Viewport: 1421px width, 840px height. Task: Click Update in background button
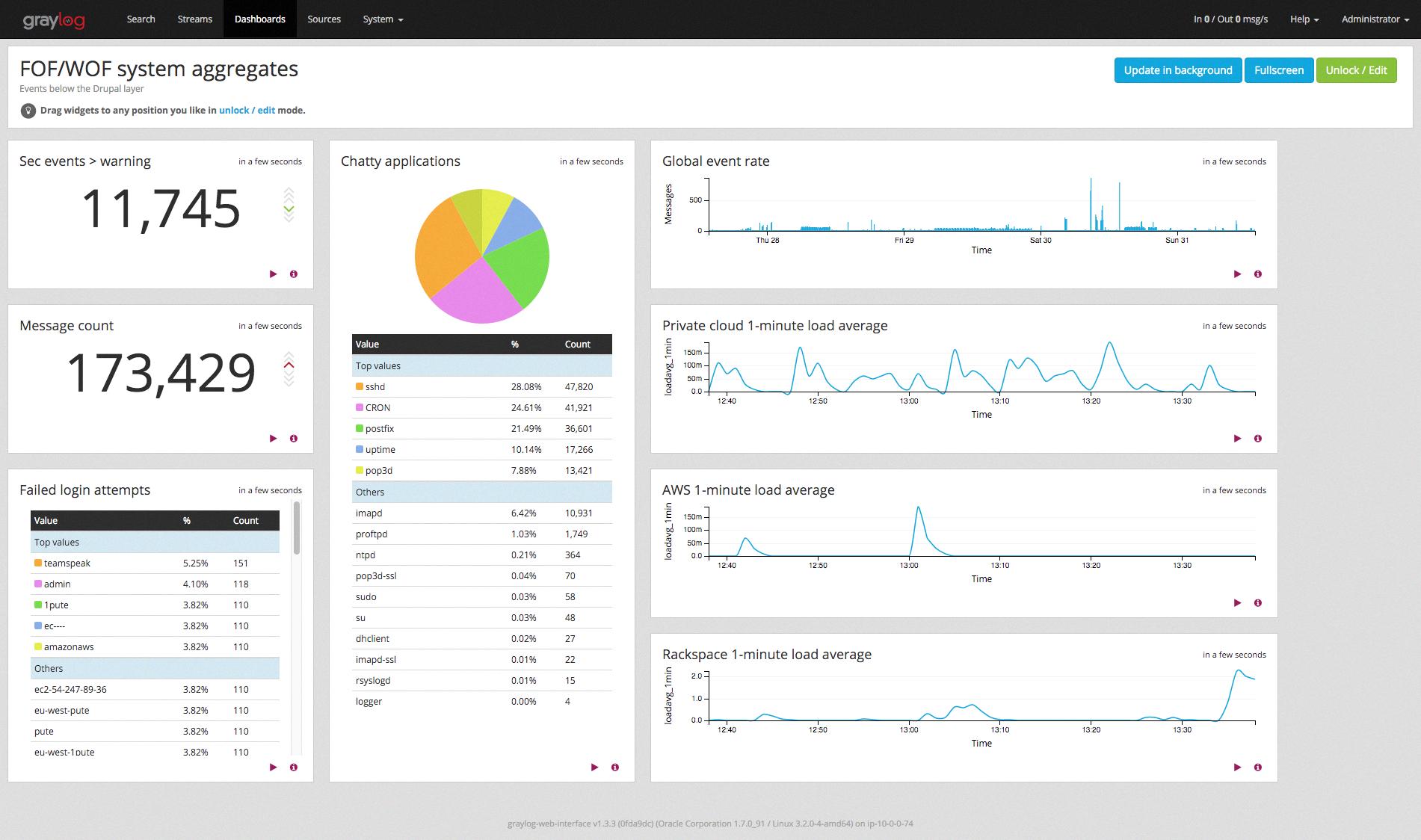click(x=1178, y=70)
